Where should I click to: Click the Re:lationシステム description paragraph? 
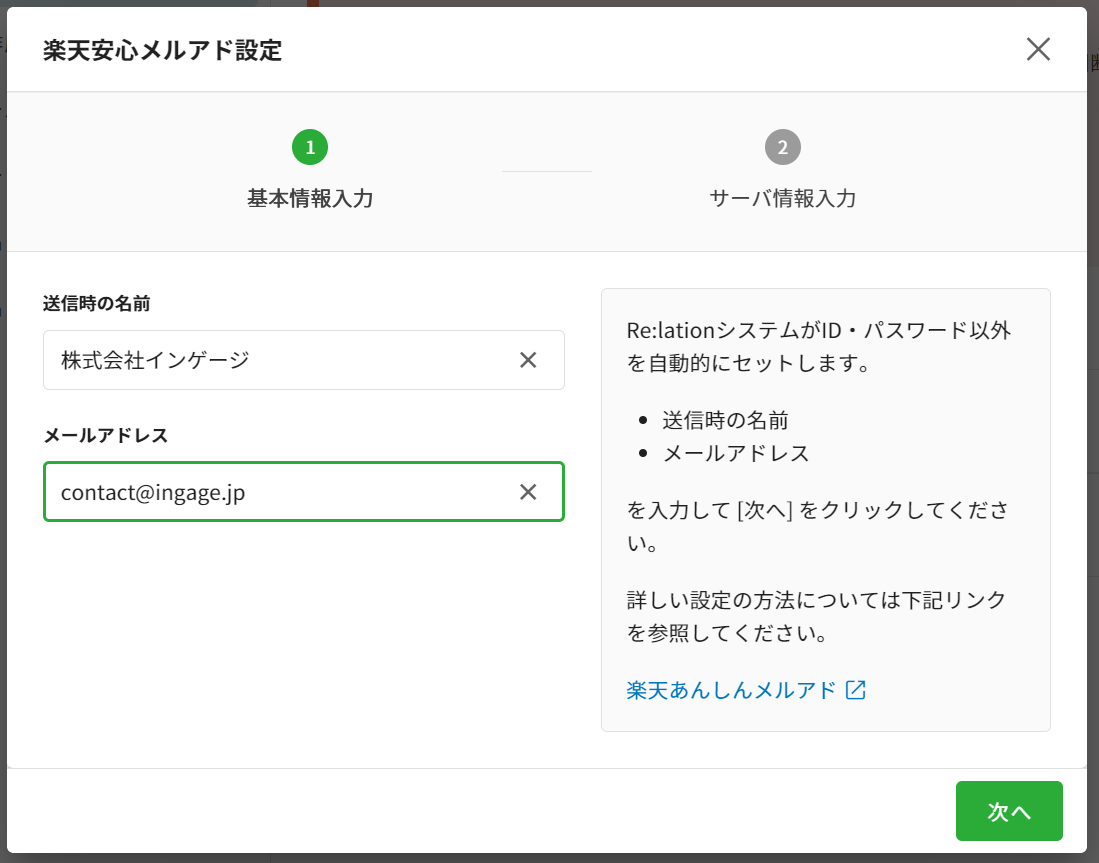click(x=818, y=346)
